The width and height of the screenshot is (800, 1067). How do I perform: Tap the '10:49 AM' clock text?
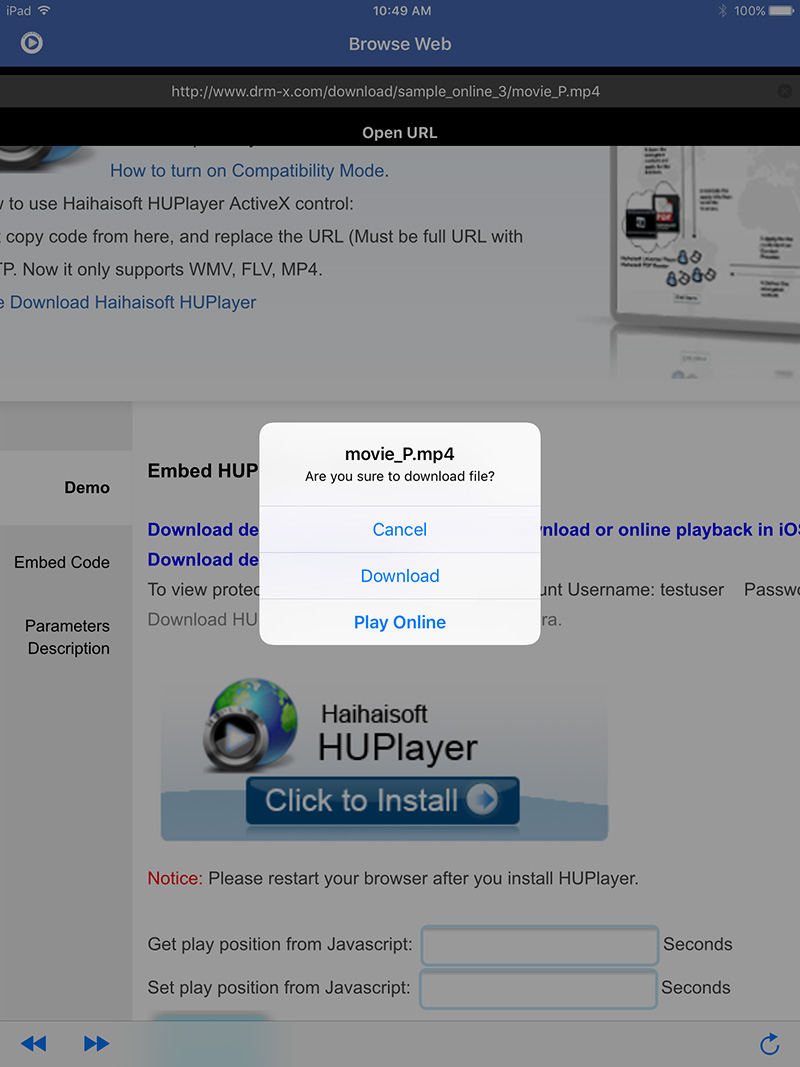pos(401,11)
